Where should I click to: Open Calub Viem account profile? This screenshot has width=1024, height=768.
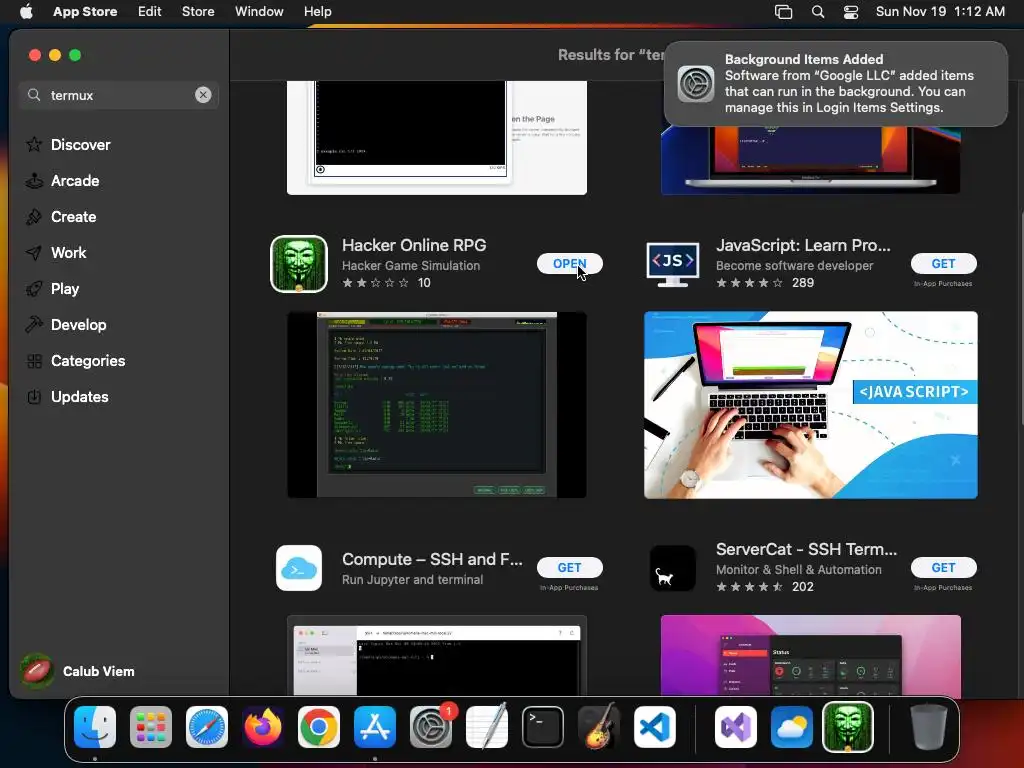(78, 671)
